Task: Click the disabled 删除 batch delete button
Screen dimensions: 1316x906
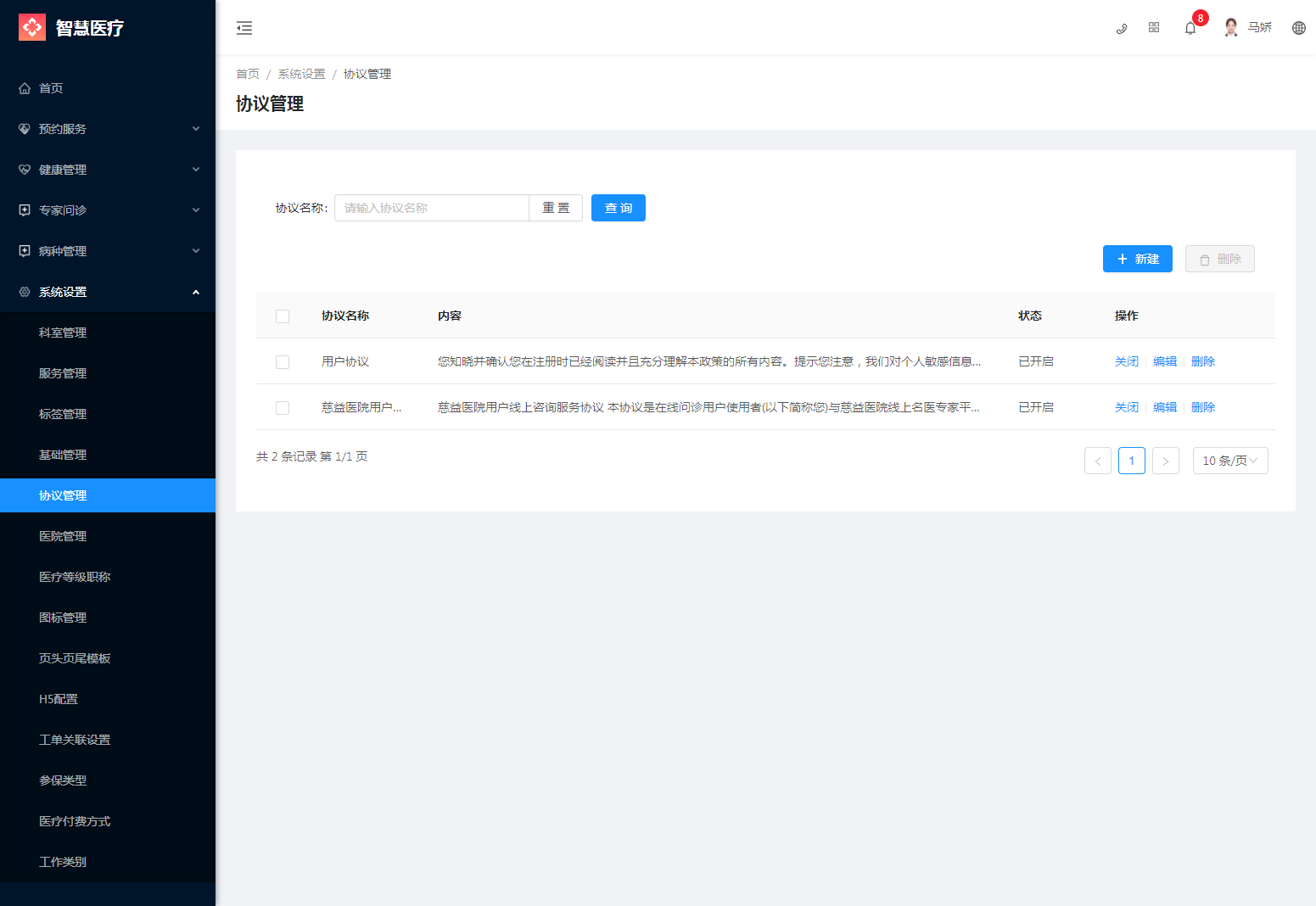Action: (x=1220, y=259)
